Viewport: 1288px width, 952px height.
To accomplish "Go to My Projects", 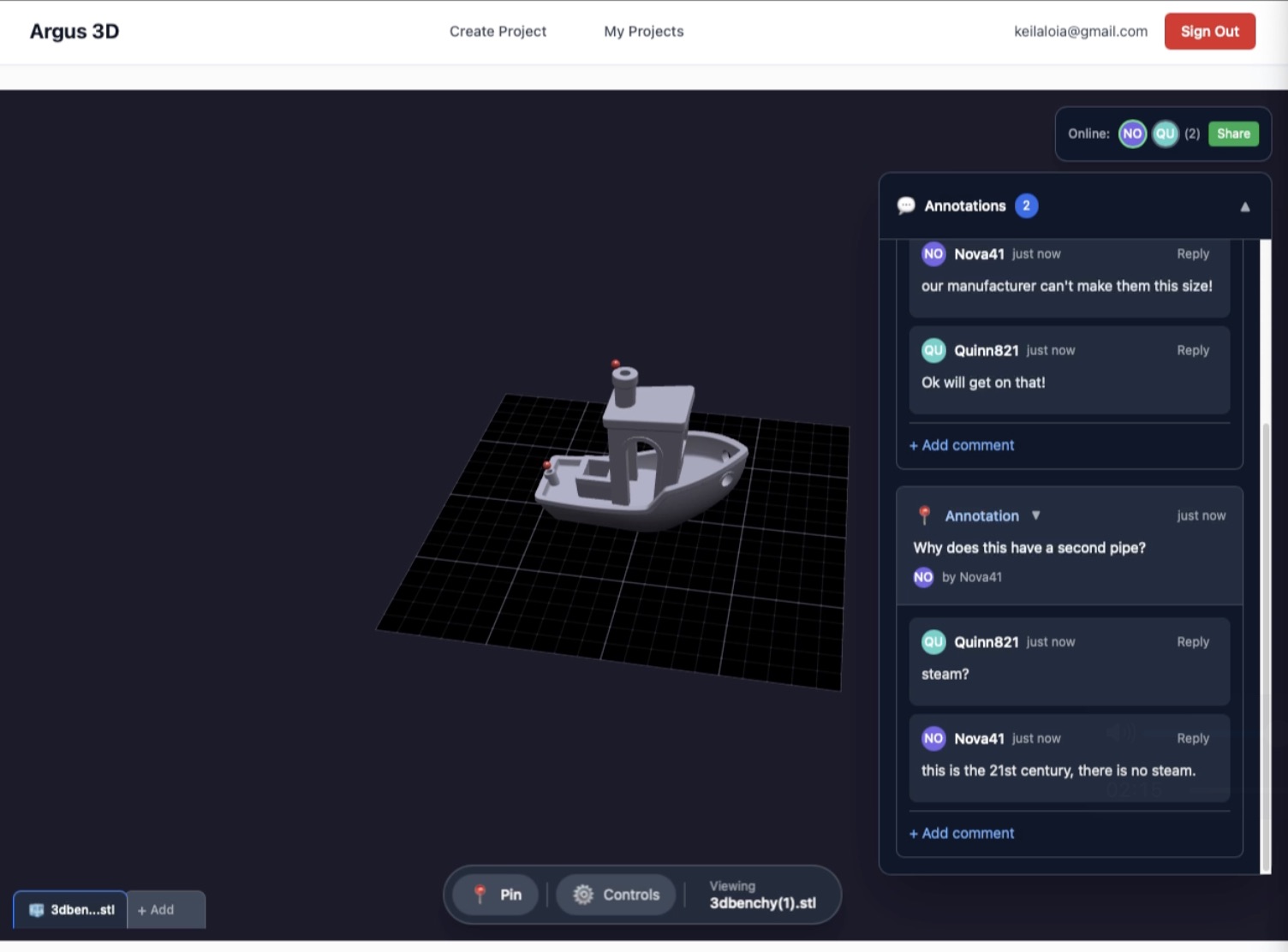I will 644,32.
